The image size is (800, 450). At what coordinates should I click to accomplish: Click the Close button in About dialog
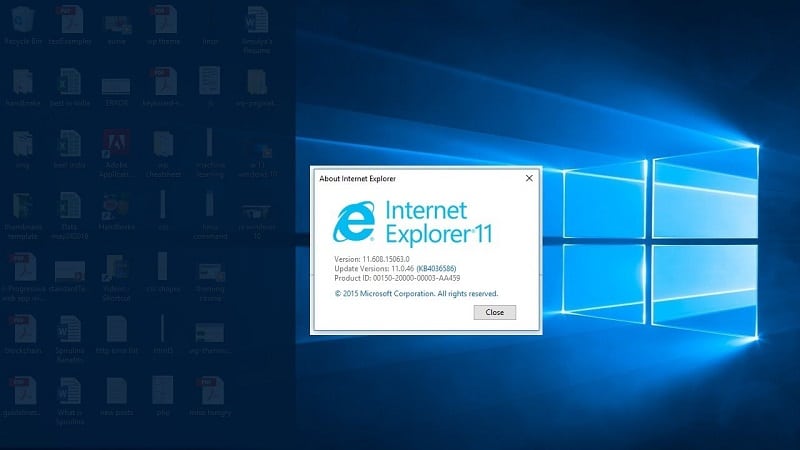point(494,312)
